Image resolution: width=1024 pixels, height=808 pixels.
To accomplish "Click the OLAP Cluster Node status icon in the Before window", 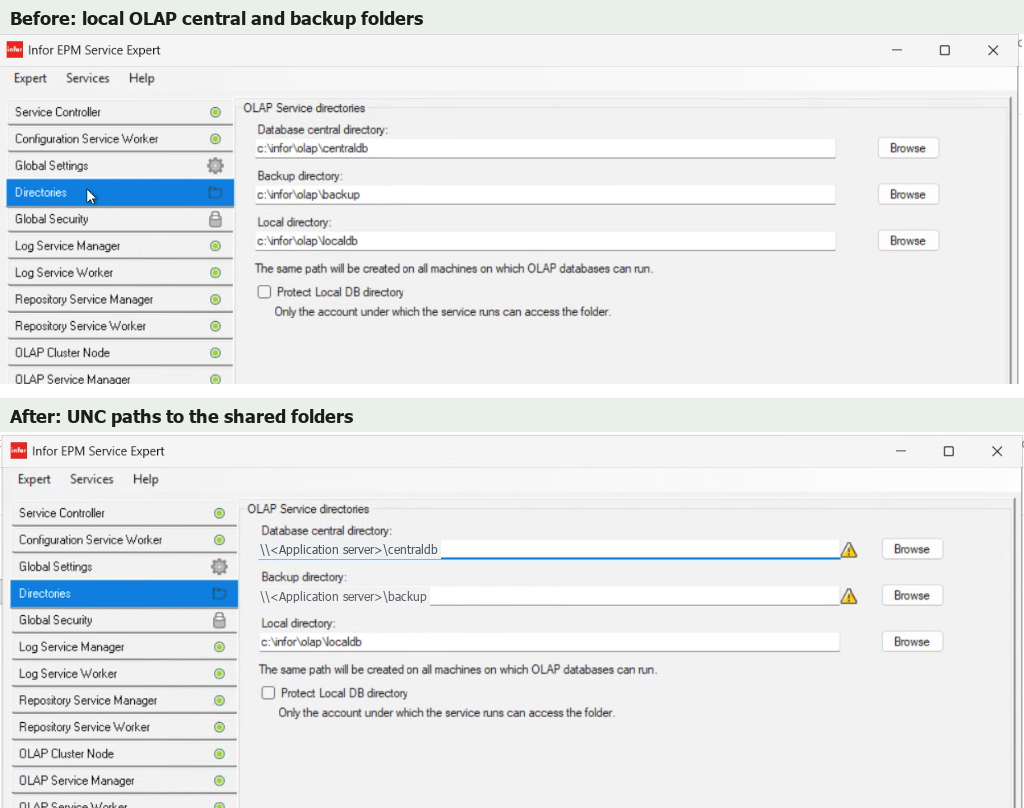I will 215,353.
